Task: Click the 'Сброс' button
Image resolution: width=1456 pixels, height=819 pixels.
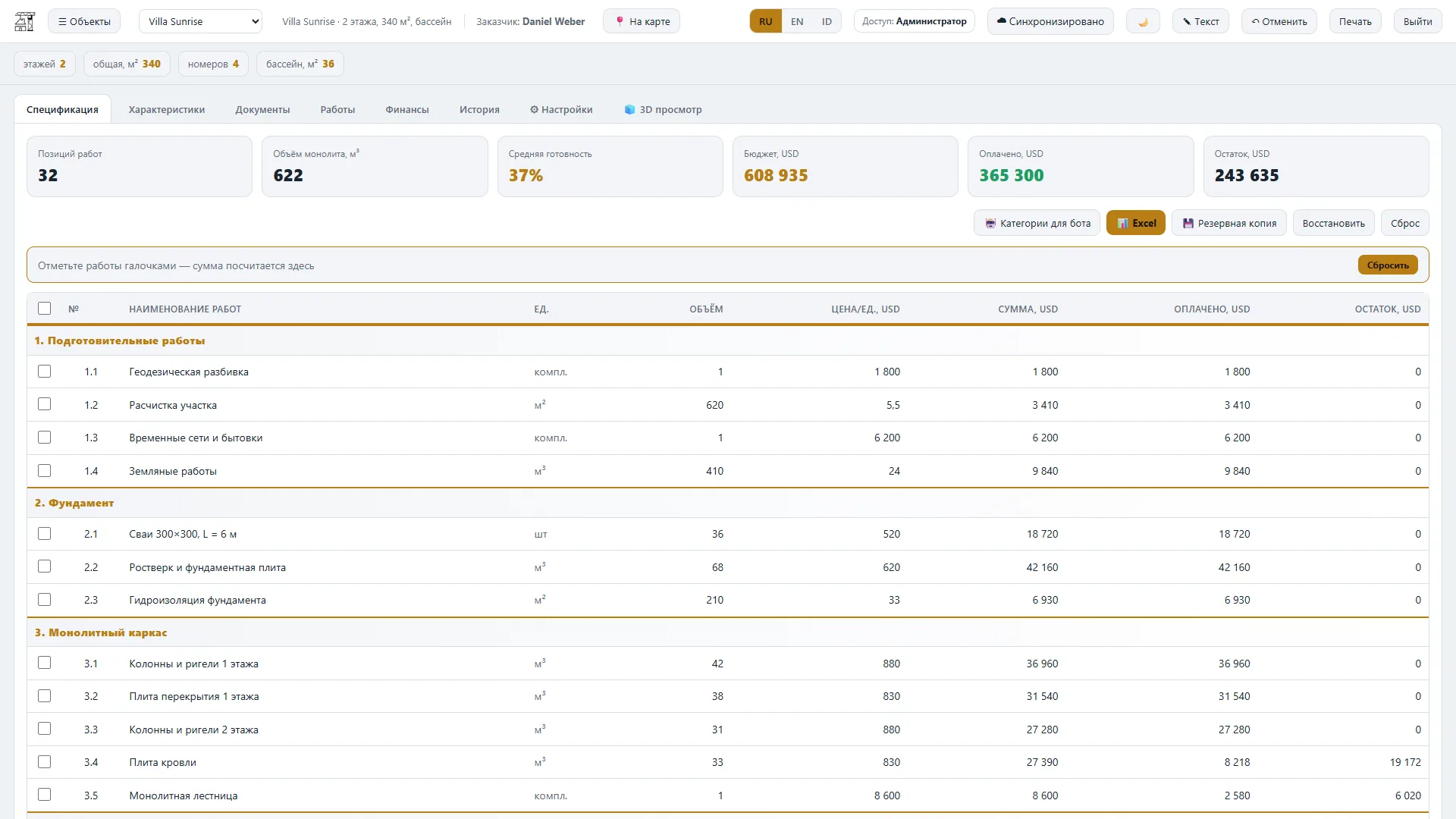Action: click(1404, 223)
